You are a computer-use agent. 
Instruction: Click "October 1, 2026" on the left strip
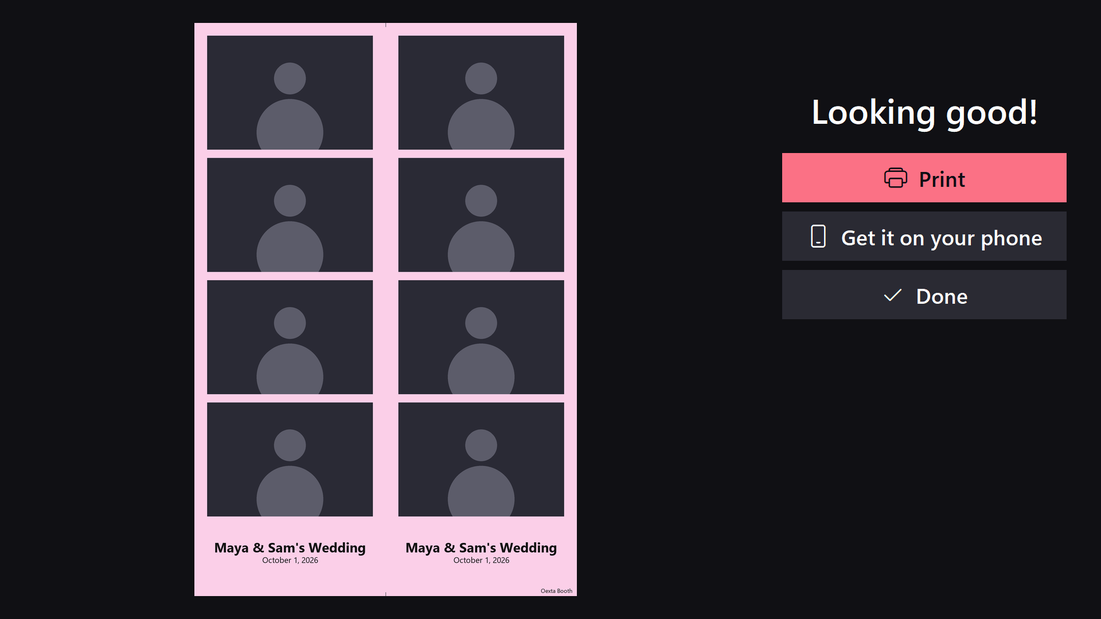[290, 560]
